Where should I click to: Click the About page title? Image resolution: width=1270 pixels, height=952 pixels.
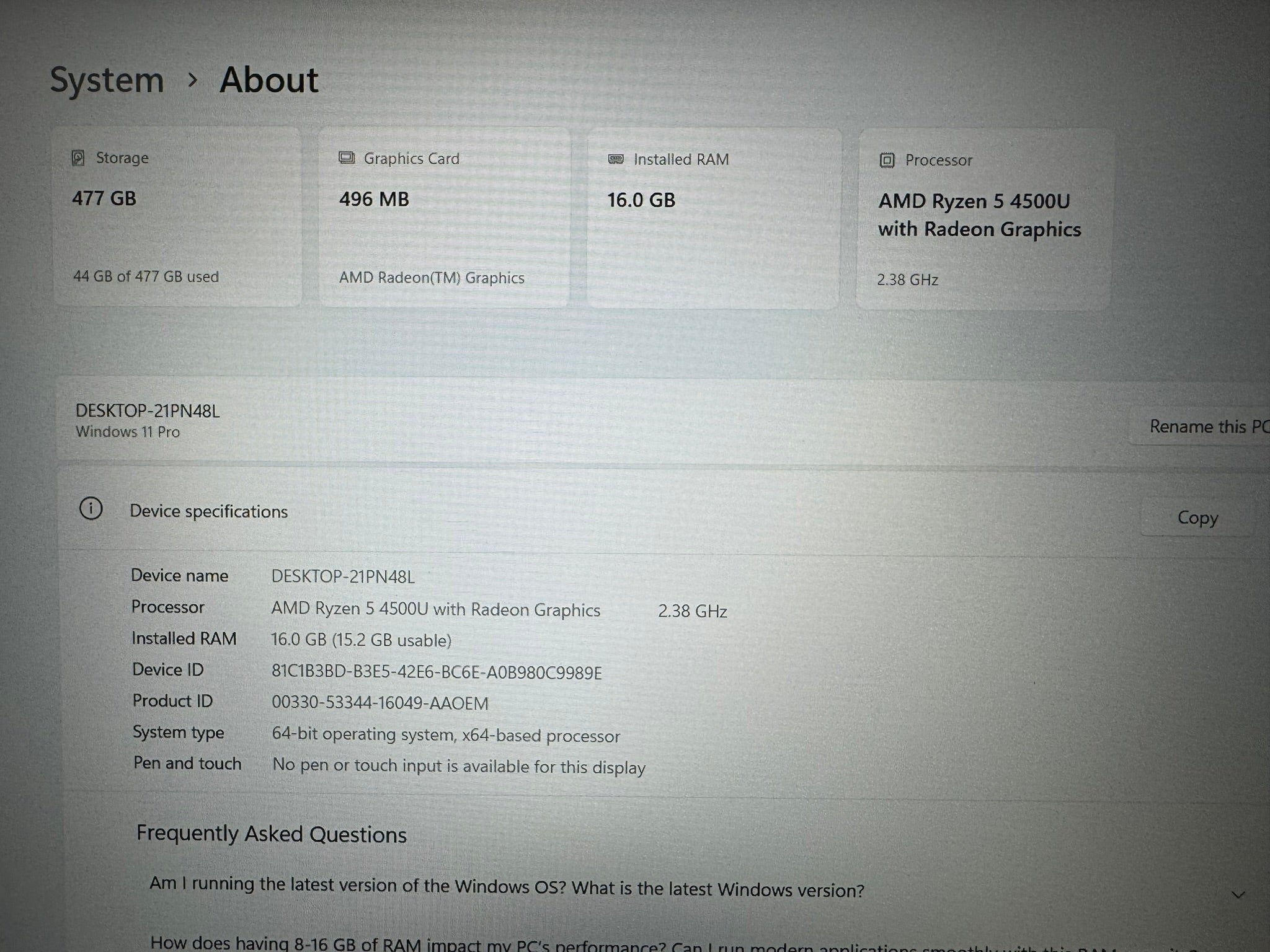pyautogui.click(x=269, y=80)
